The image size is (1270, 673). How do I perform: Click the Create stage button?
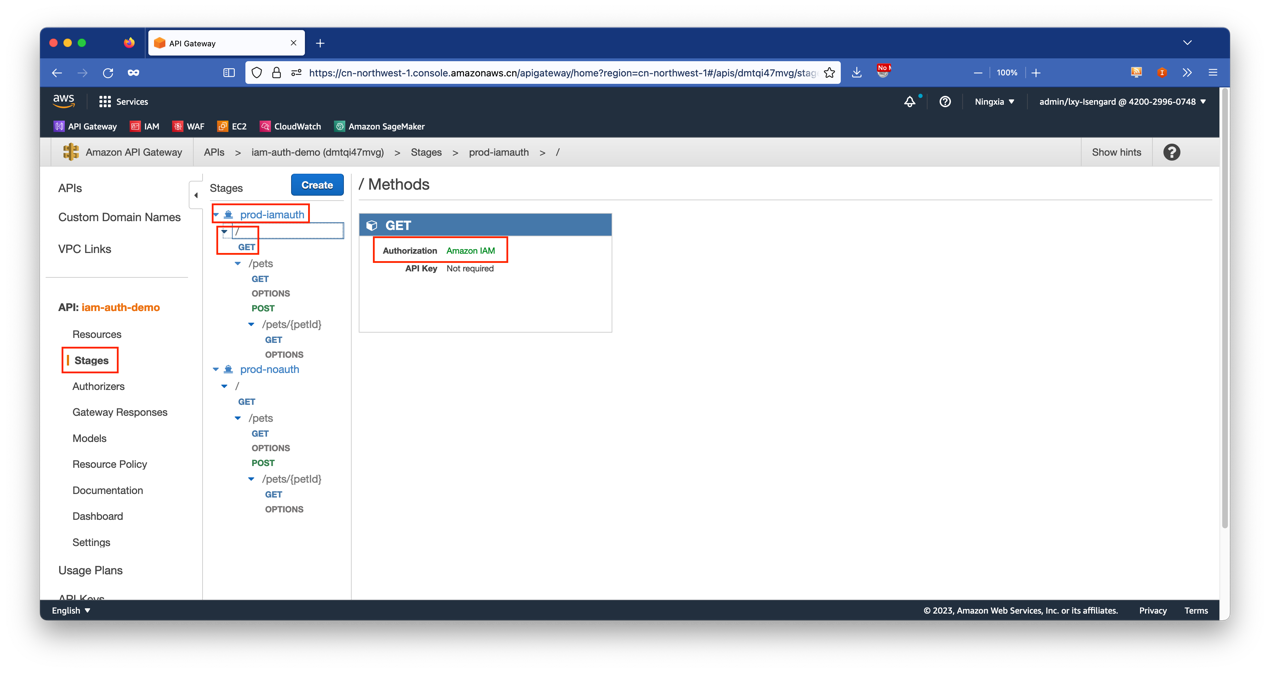point(317,185)
